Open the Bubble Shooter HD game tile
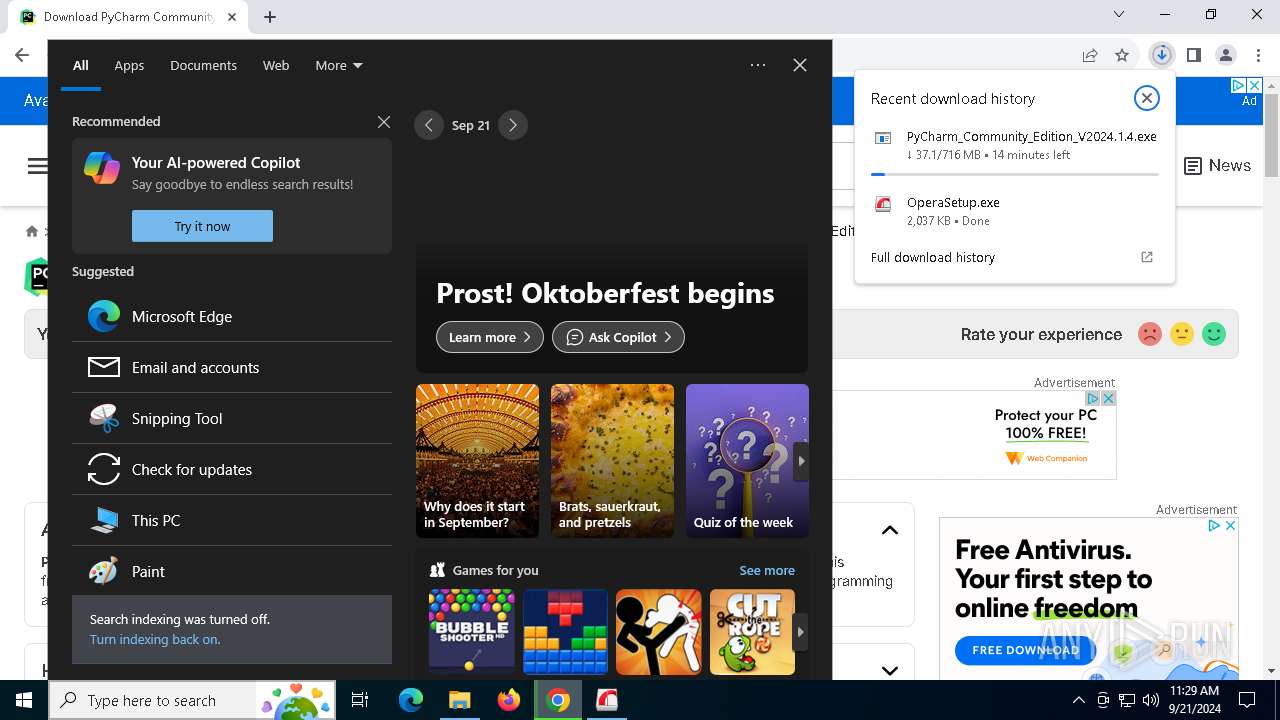The width and height of the screenshot is (1280, 720). (x=471, y=631)
